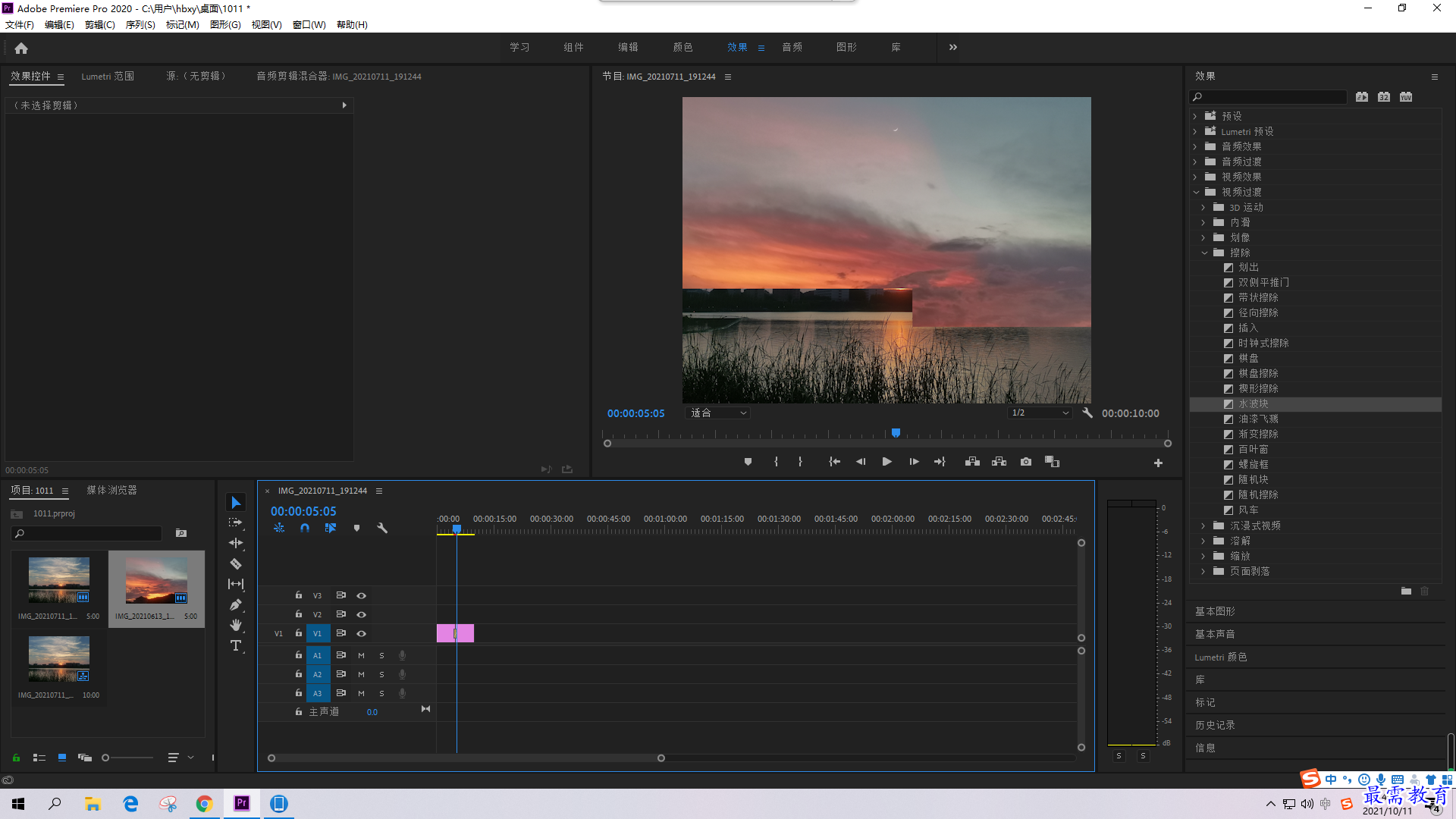This screenshot has width=1456, height=819.
Task: Click Accelerated Effects filter icon
Action: click(x=1362, y=97)
